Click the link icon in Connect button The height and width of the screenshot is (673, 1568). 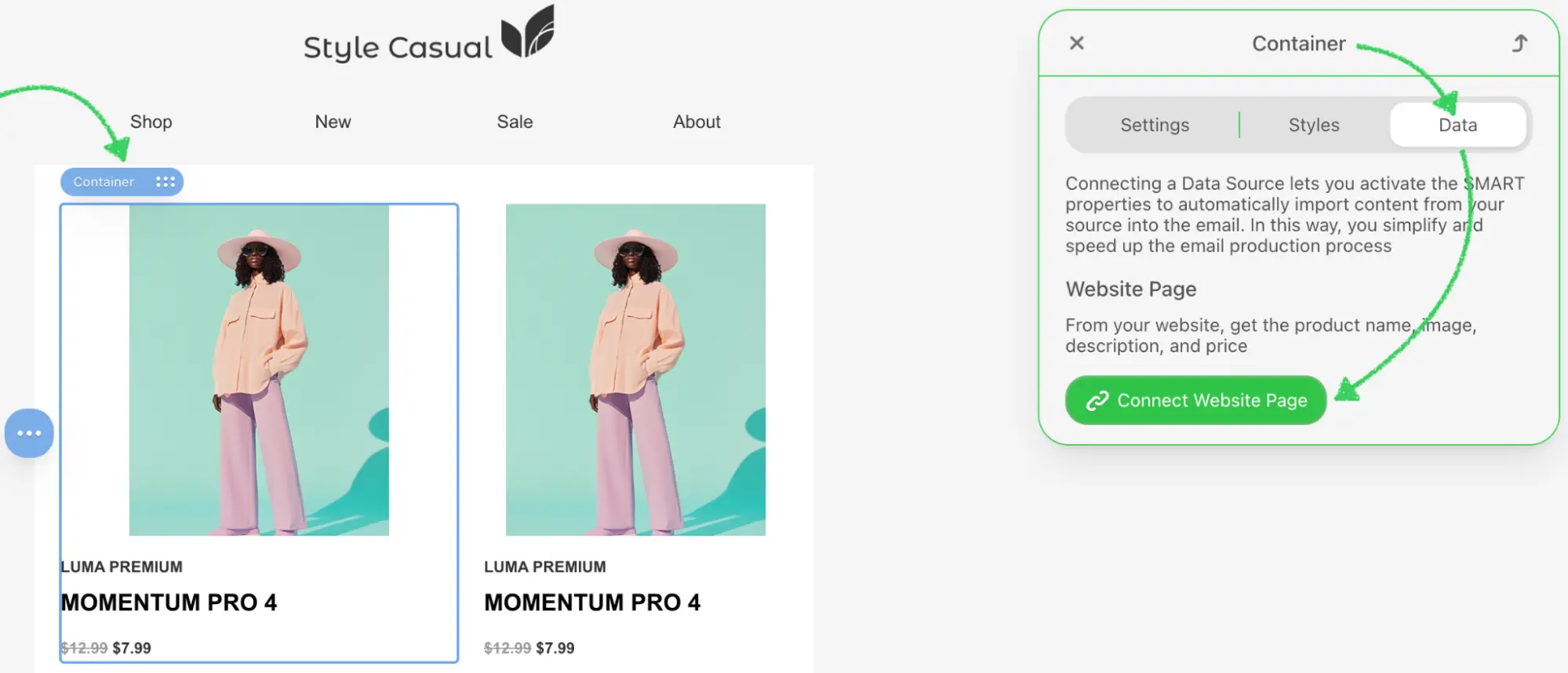(x=1097, y=401)
